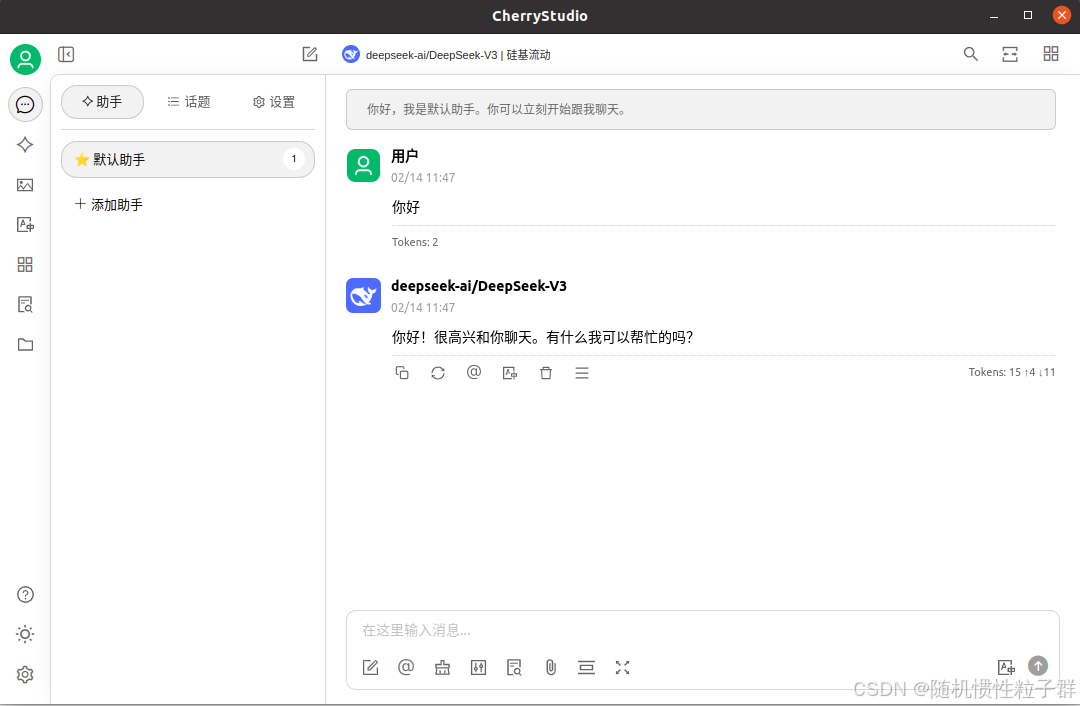
Task: Mention a model with the input @ icon
Action: point(406,667)
